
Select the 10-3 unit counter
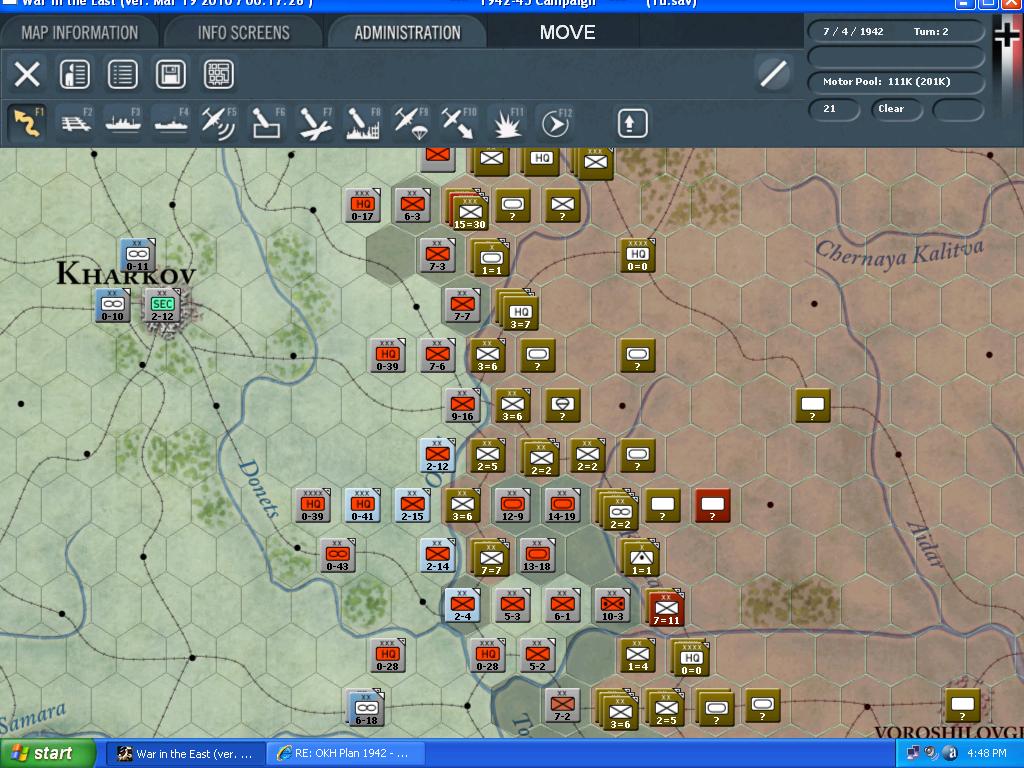[612, 605]
